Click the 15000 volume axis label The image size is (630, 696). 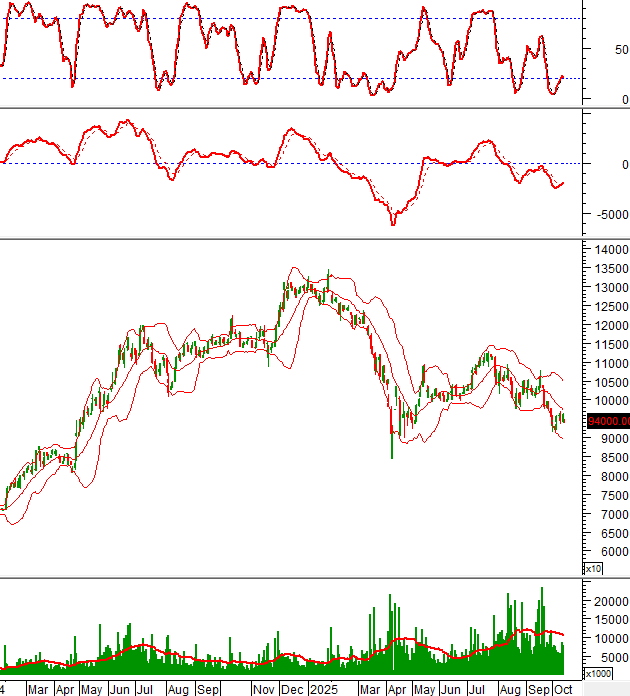point(609,620)
